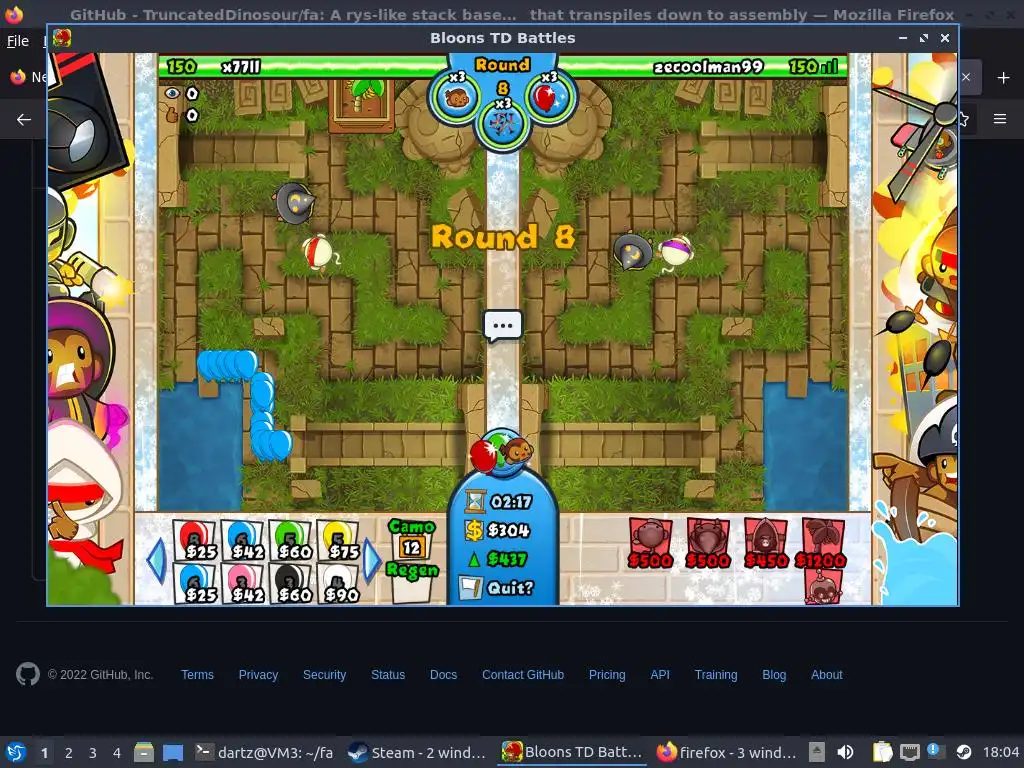
Task: Switch to workspace 2 in taskbar
Action: (x=69, y=753)
